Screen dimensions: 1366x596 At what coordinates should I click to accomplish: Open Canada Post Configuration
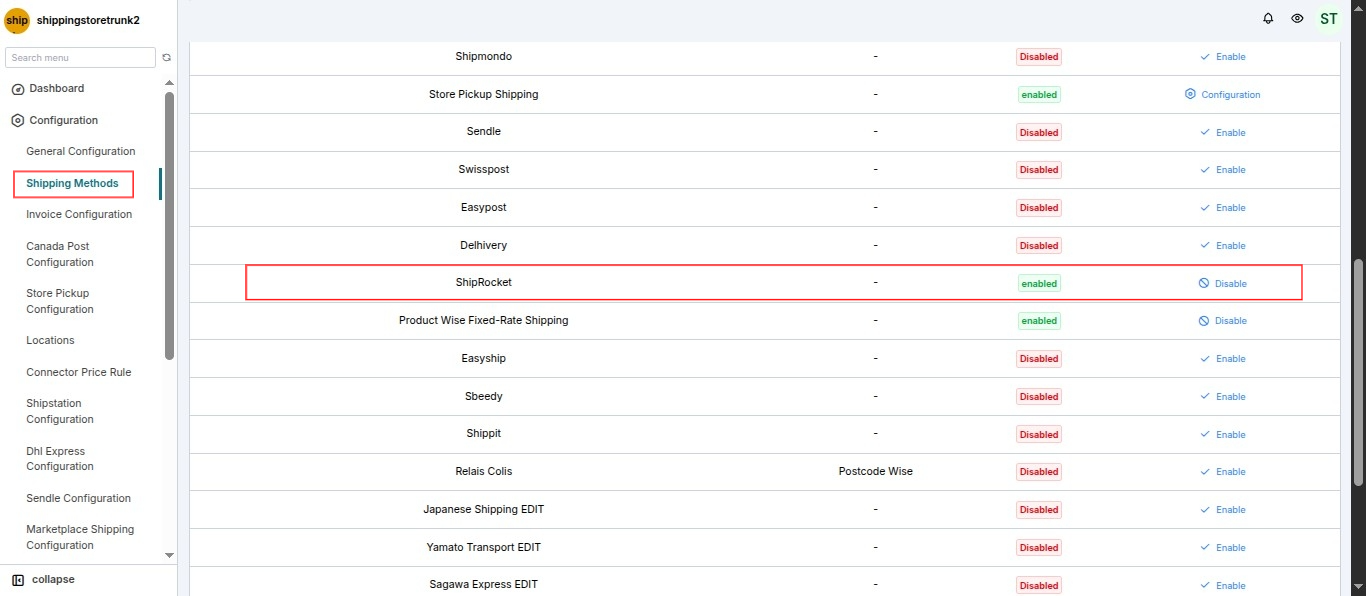point(60,254)
